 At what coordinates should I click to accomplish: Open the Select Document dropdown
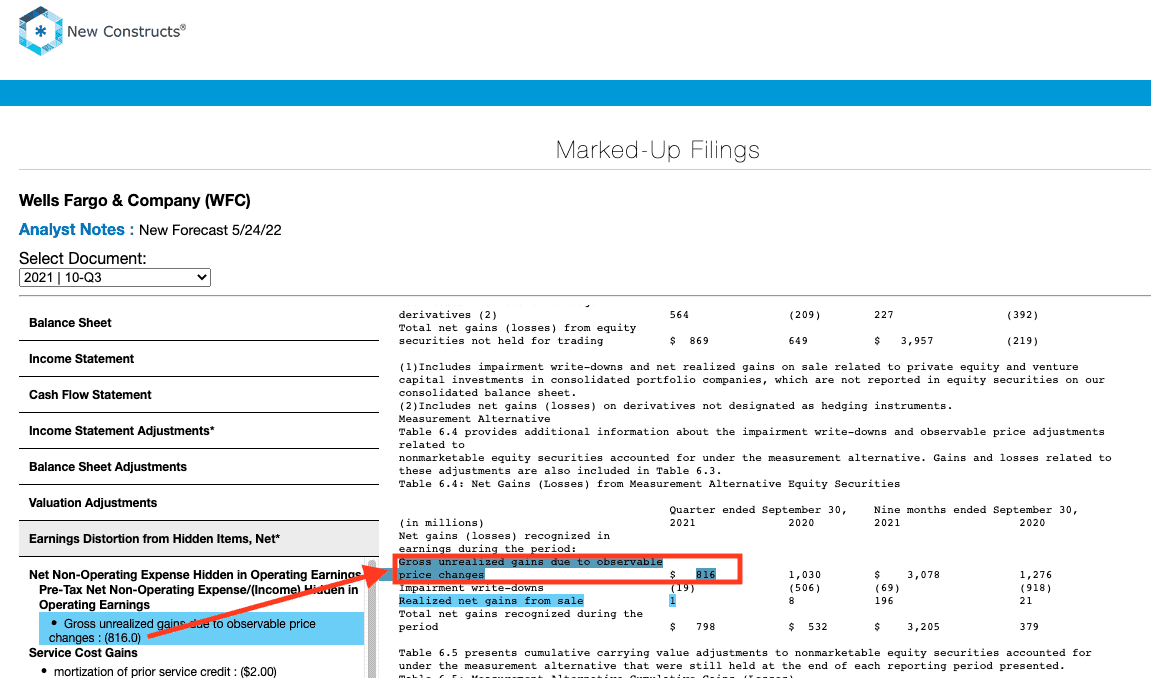115,277
